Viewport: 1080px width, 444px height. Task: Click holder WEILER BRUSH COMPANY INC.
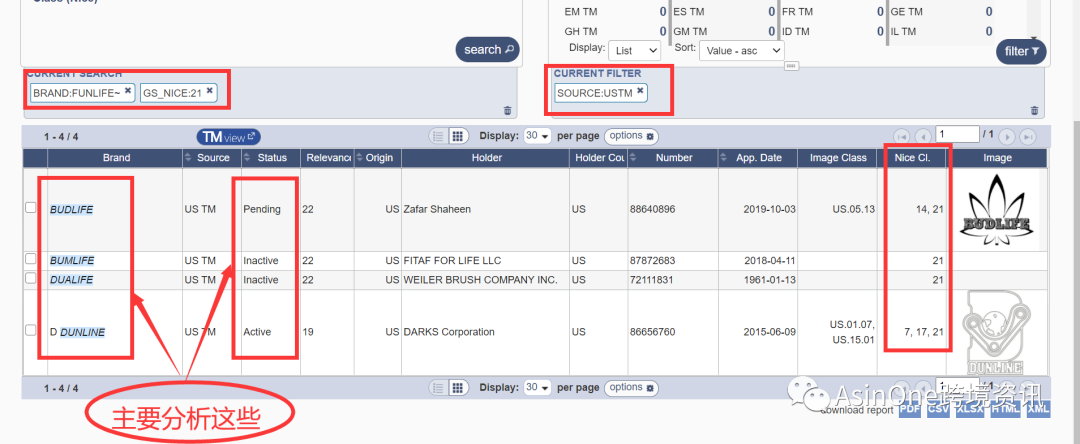coord(480,280)
